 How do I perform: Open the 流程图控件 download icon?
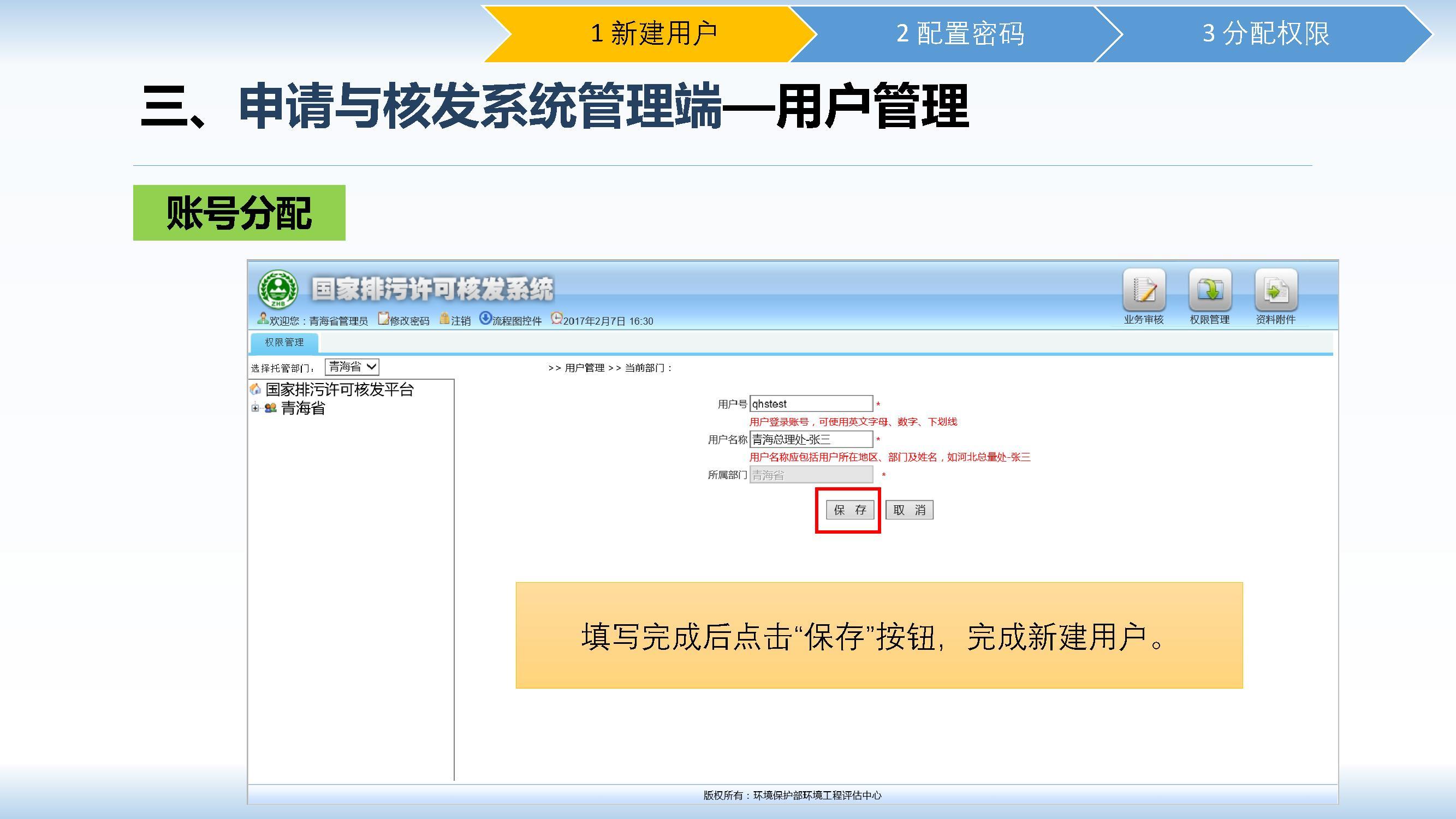[485, 319]
